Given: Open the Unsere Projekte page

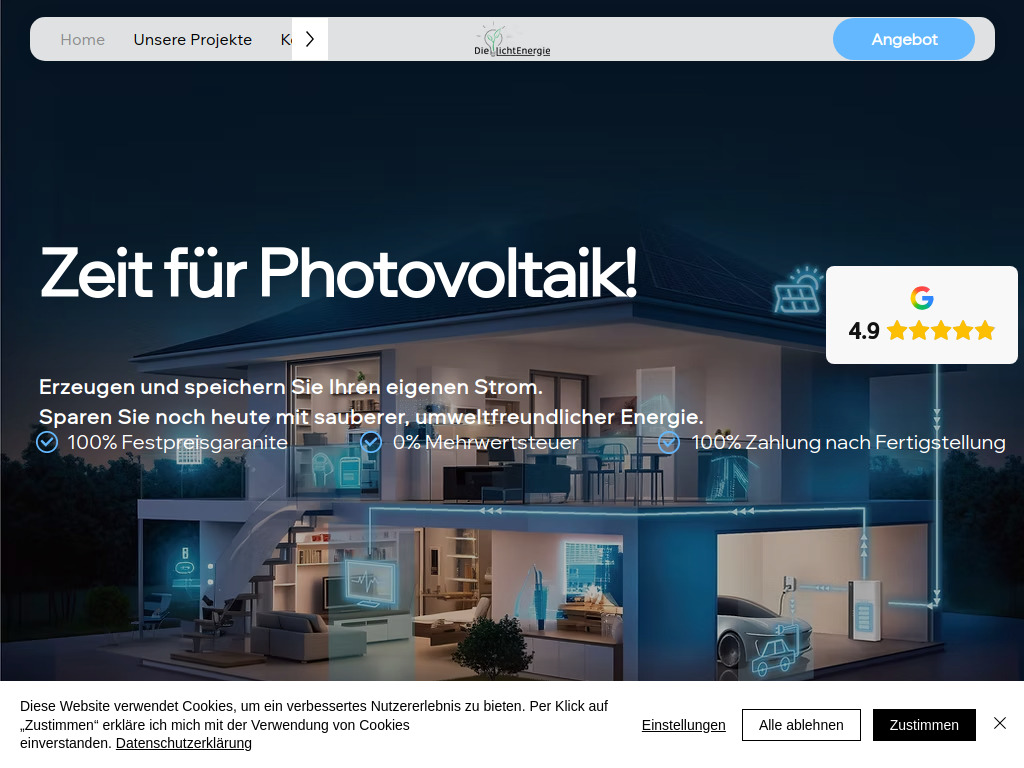Looking at the screenshot, I should pos(192,39).
